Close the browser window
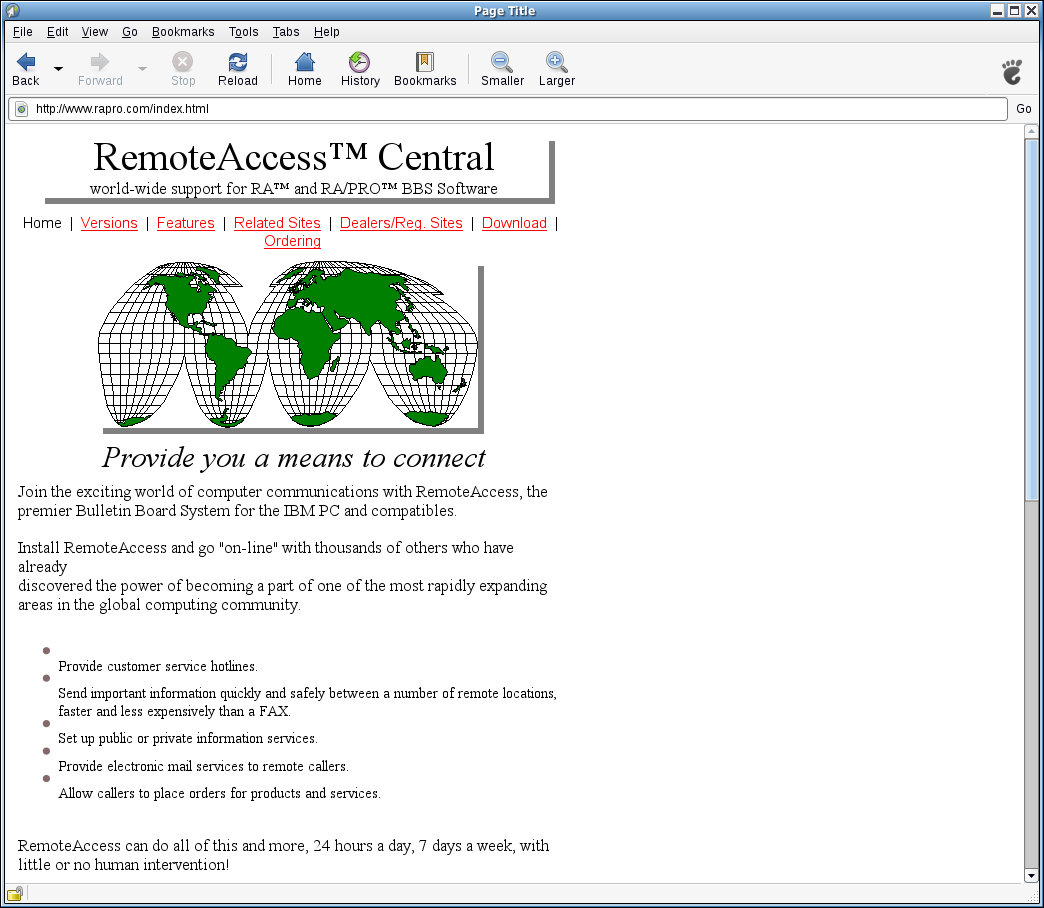This screenshot has height=908, width=1044. pos(1031,11)
